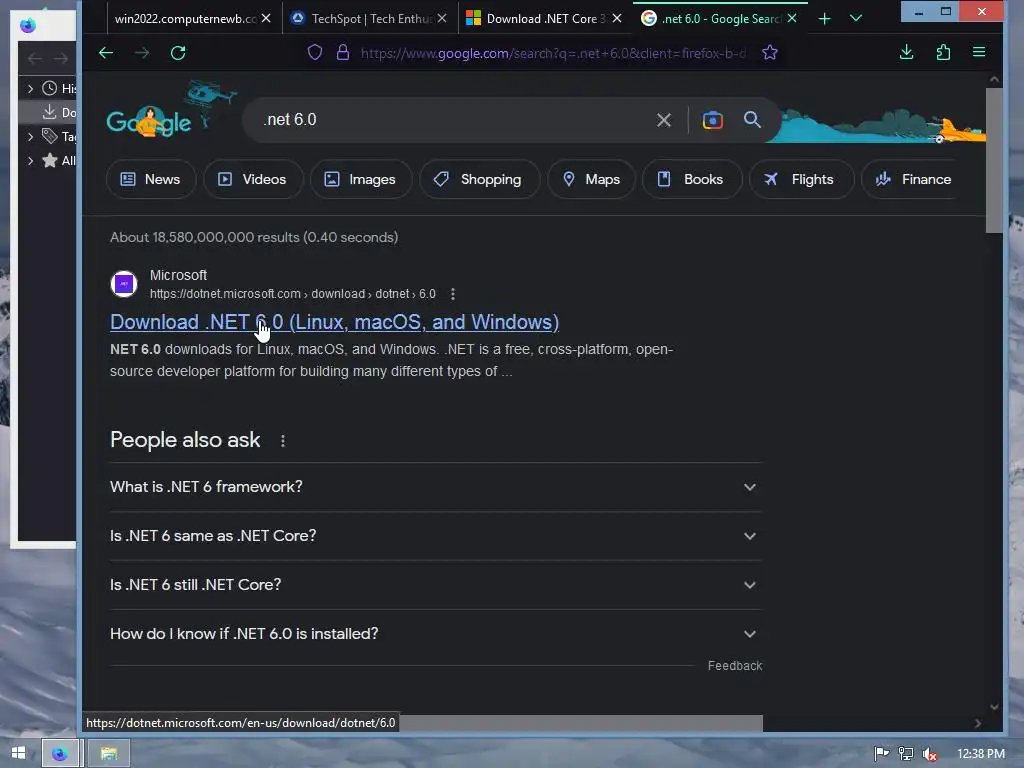Open File Explorer from taskbar
Screen dimensions: 1024x768
(x=108, y=754)
